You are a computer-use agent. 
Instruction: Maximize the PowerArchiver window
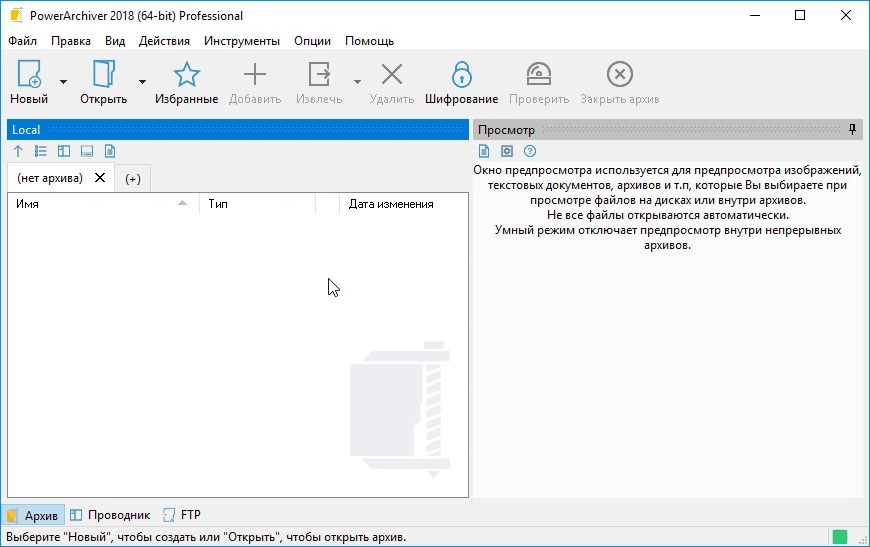(x=800, y=16)
